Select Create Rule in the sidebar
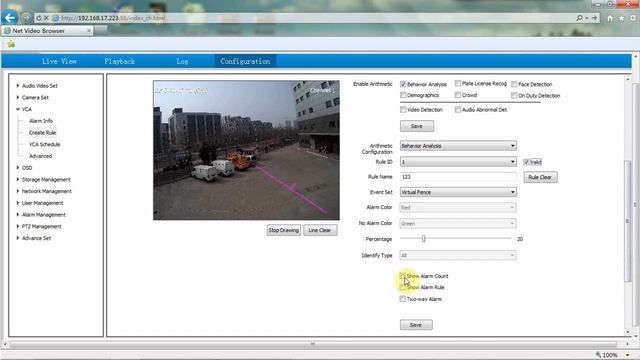The width and height of the screenshot is (640, 360). (x=42, y=133)
